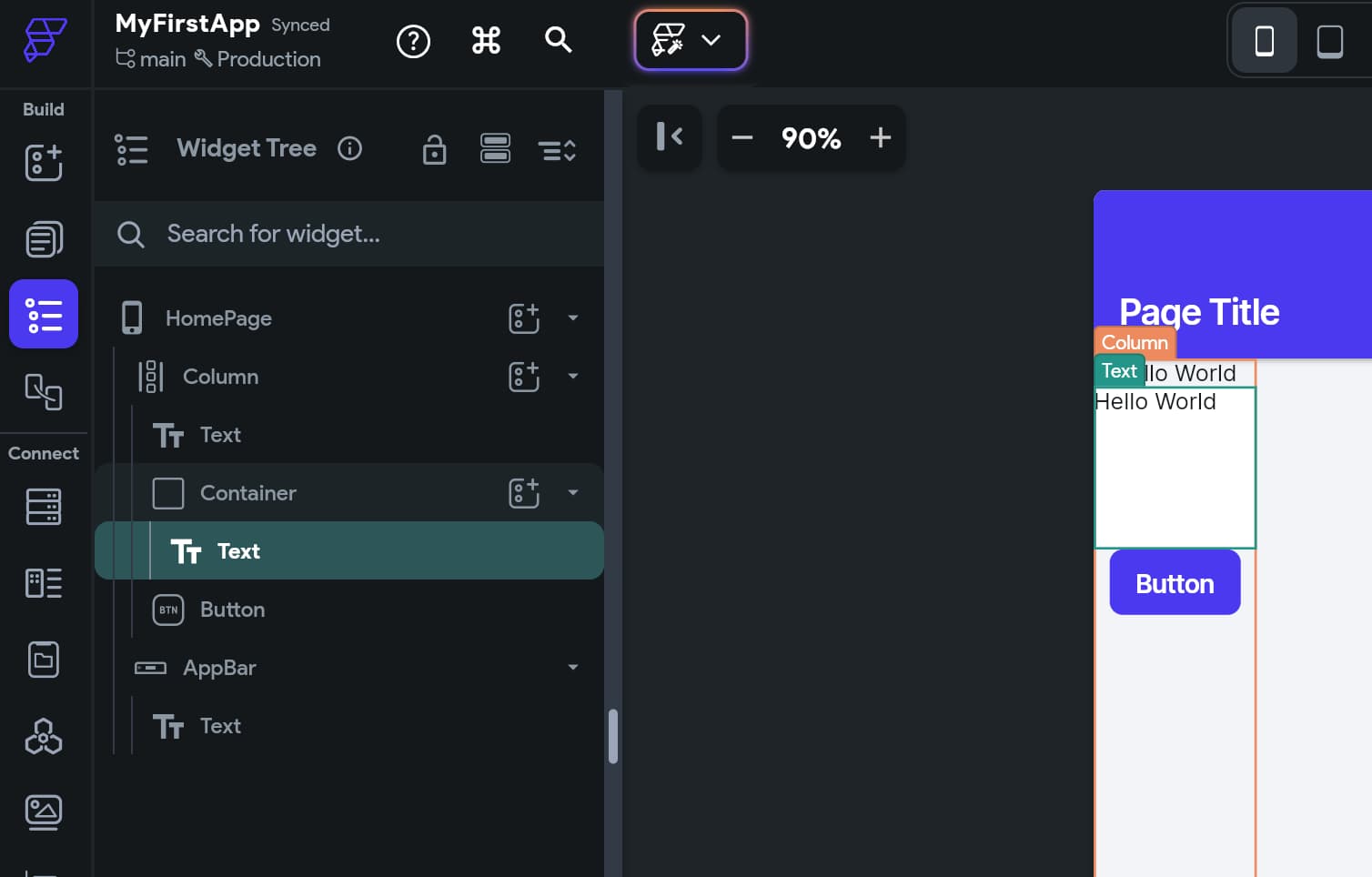The image size is (1372, 877).
Task: Switch canvas to tablet device view
Action: pyautogui.click(x=1329, y=41)
